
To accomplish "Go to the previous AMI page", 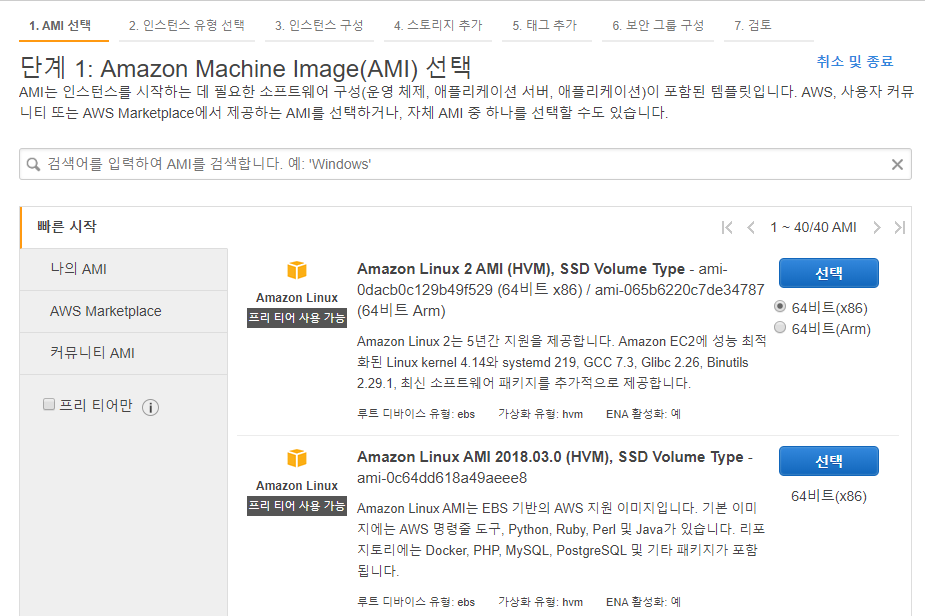I will click(751, 228).
